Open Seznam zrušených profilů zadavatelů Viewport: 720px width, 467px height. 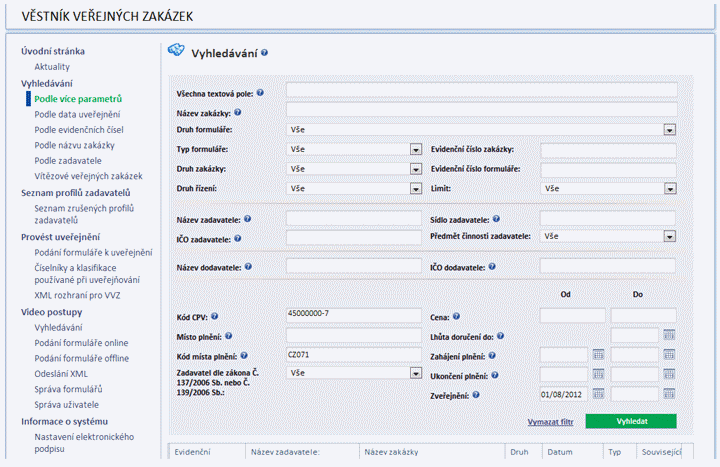tap(84, 214)
